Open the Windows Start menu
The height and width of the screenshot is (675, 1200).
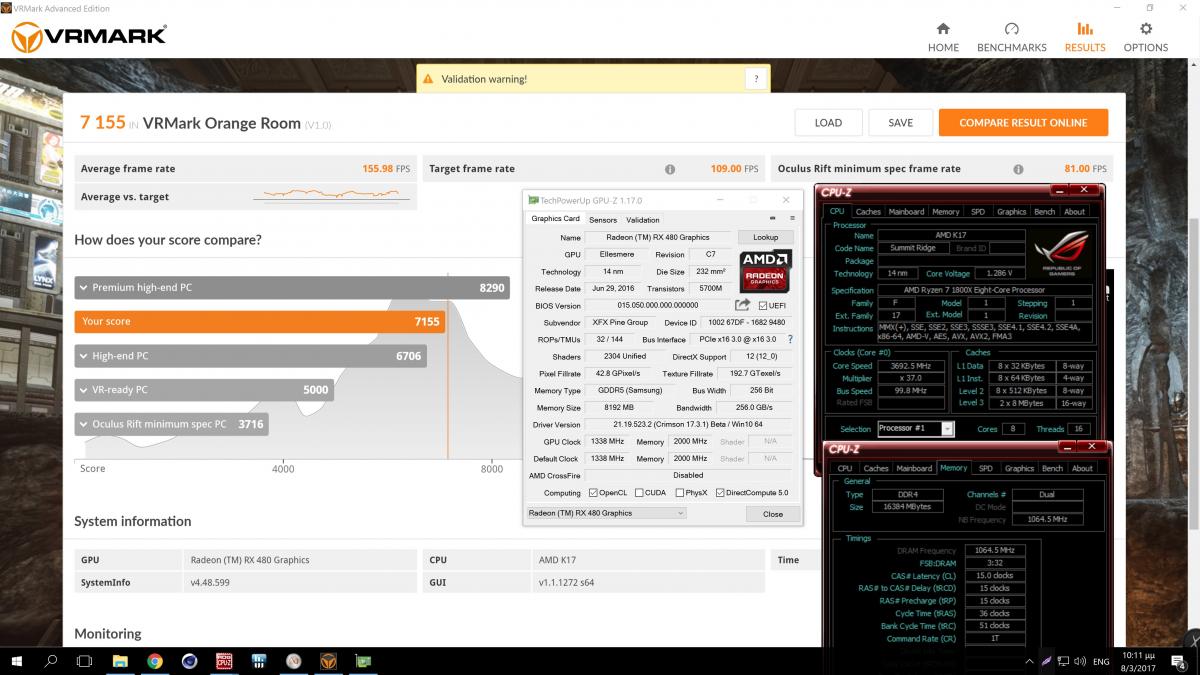click(x=18, y=661)
